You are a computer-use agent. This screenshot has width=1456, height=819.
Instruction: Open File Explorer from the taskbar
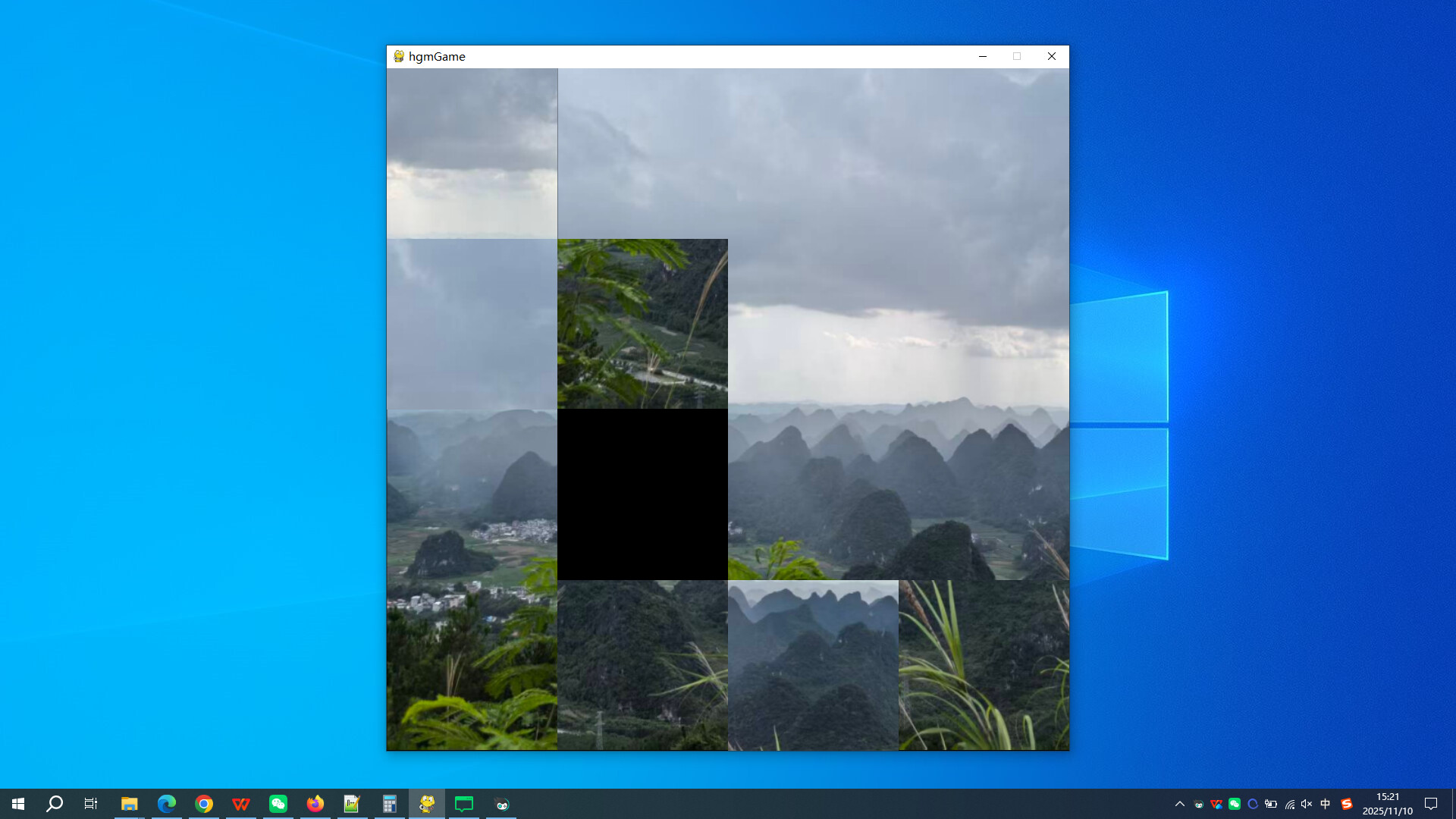[x=129, y=804]
